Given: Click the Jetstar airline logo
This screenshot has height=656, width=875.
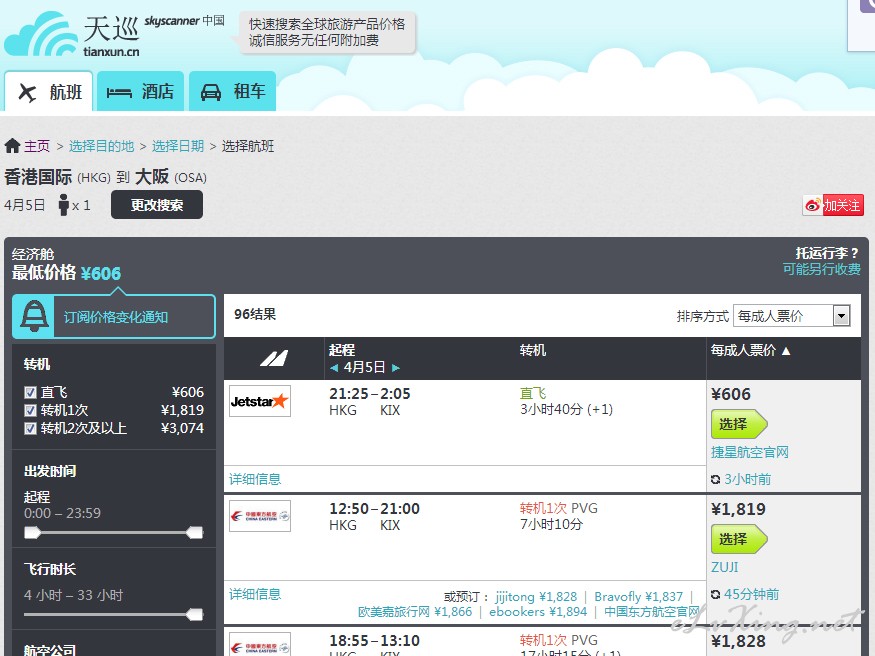Looking at the screenshot, I should (260, 401).
